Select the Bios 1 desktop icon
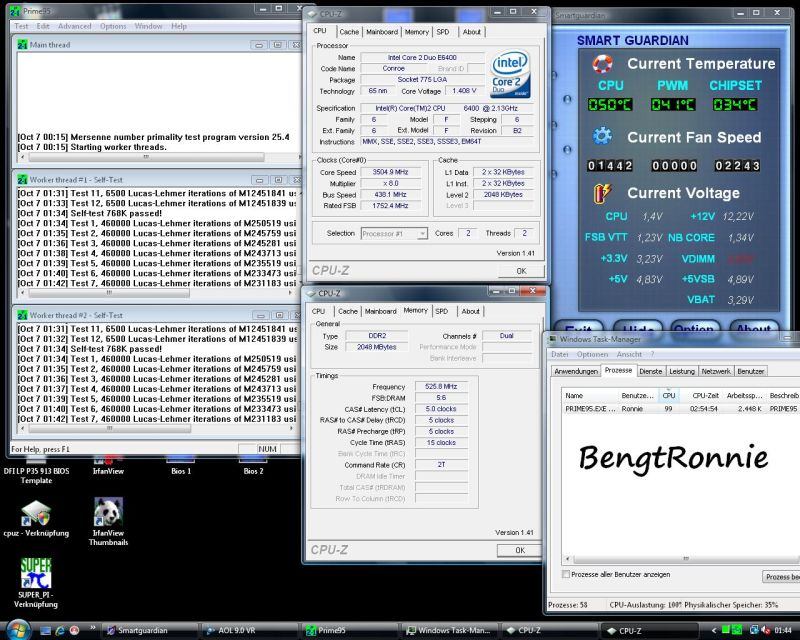Image resolution: width=800 pixels, height=640 pixels. tap(181, 465)
